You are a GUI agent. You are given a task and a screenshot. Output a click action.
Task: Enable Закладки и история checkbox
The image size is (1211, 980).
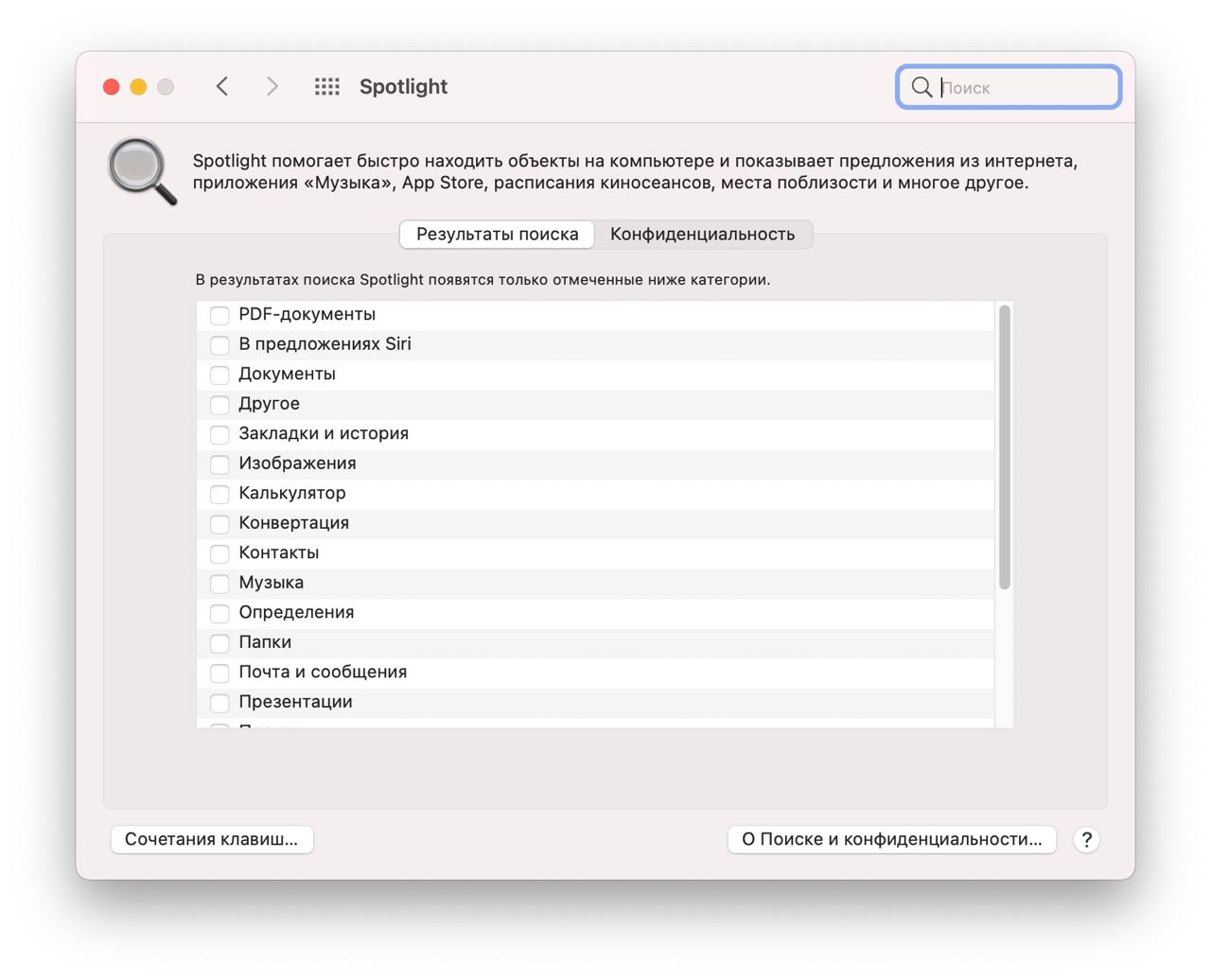point(219,434)
